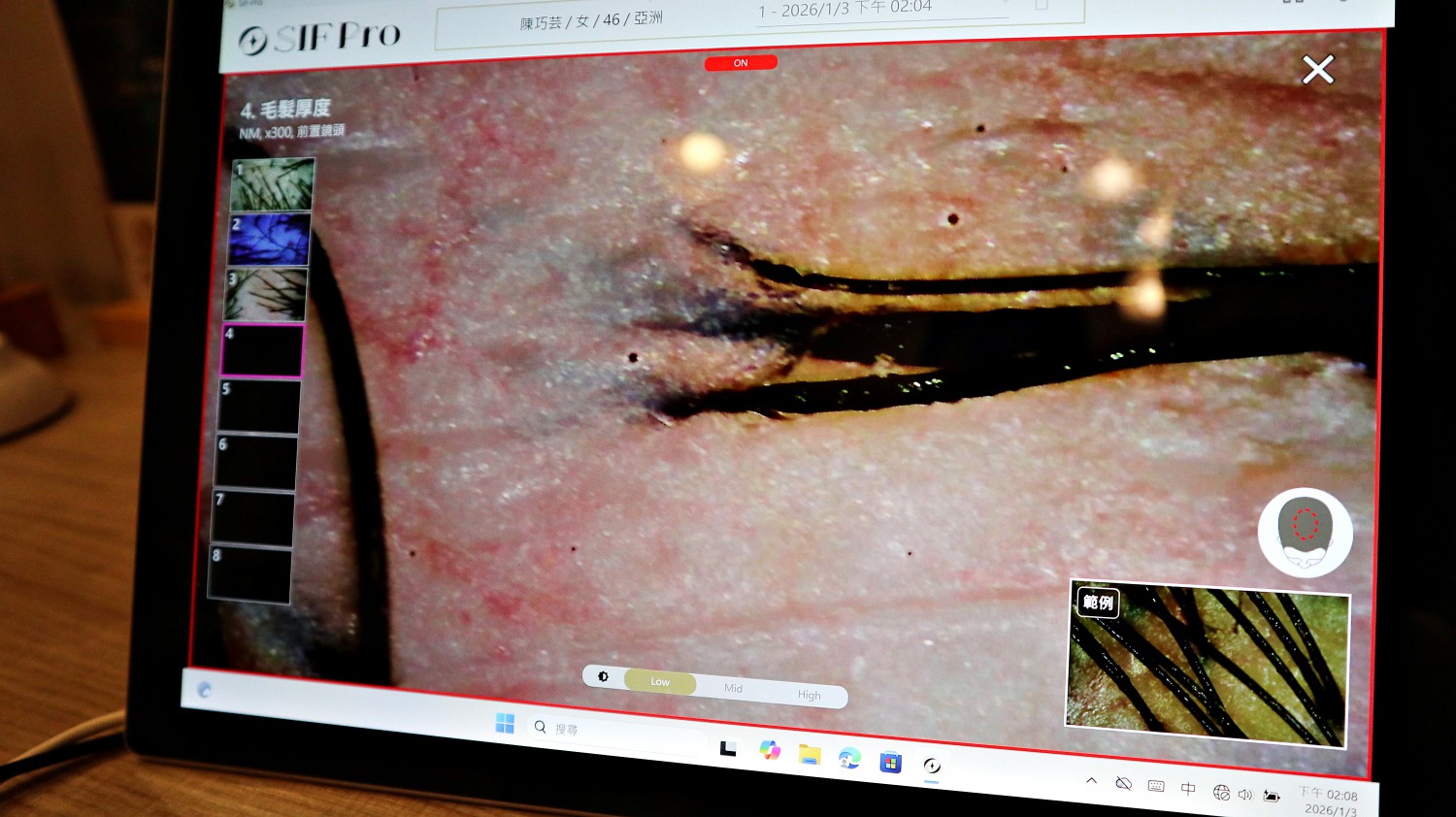The height and width of the screenshot is (817, 1456).
Task: Click the head scan position icon
Action: pos(1305,532)
